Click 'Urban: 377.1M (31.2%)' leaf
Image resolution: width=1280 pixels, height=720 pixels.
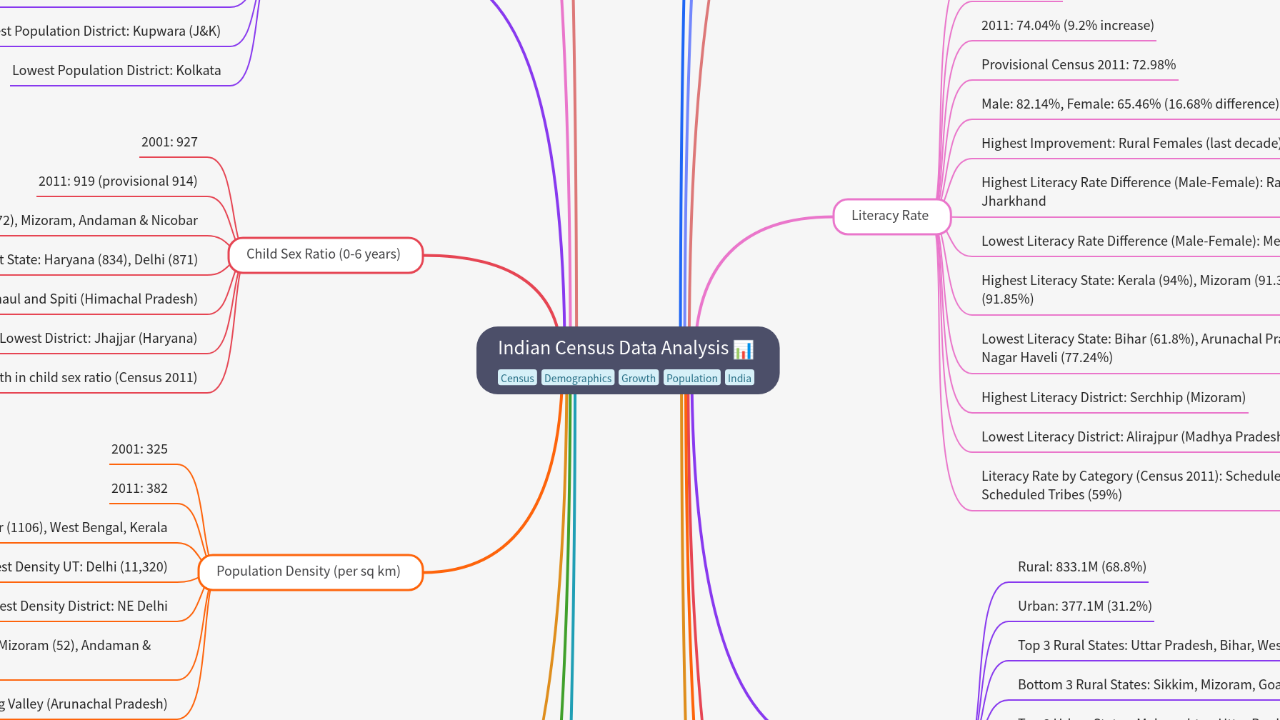click(1085, 605)
